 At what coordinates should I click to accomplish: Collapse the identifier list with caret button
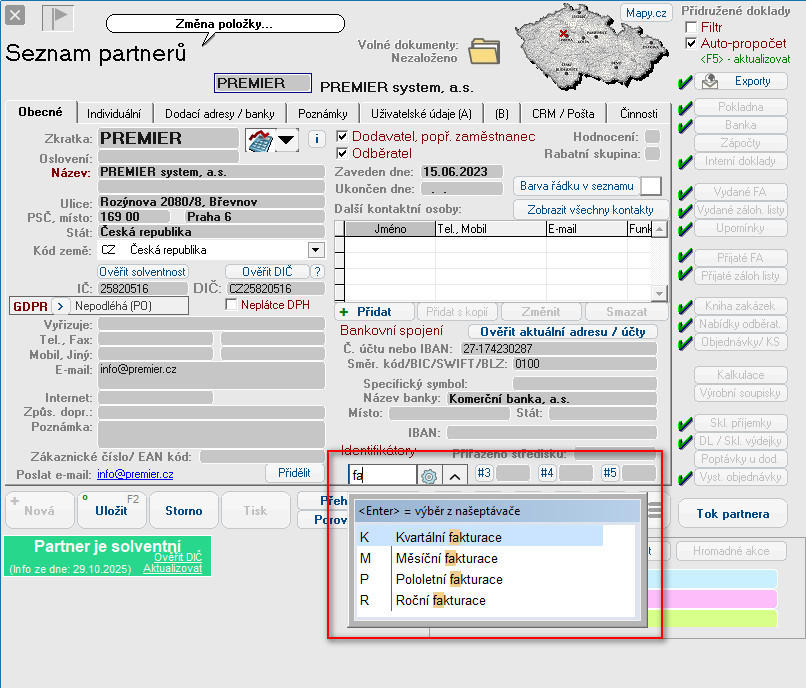click(x=454, y=476)
